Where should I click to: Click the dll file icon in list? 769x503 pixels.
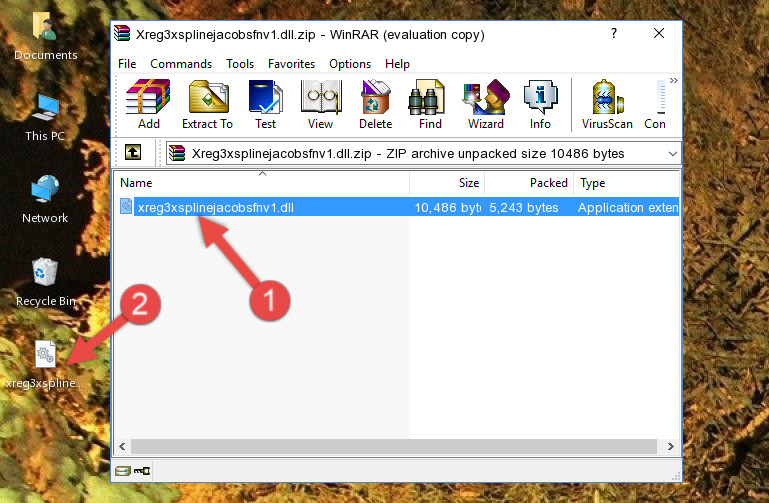coord(126,206)
